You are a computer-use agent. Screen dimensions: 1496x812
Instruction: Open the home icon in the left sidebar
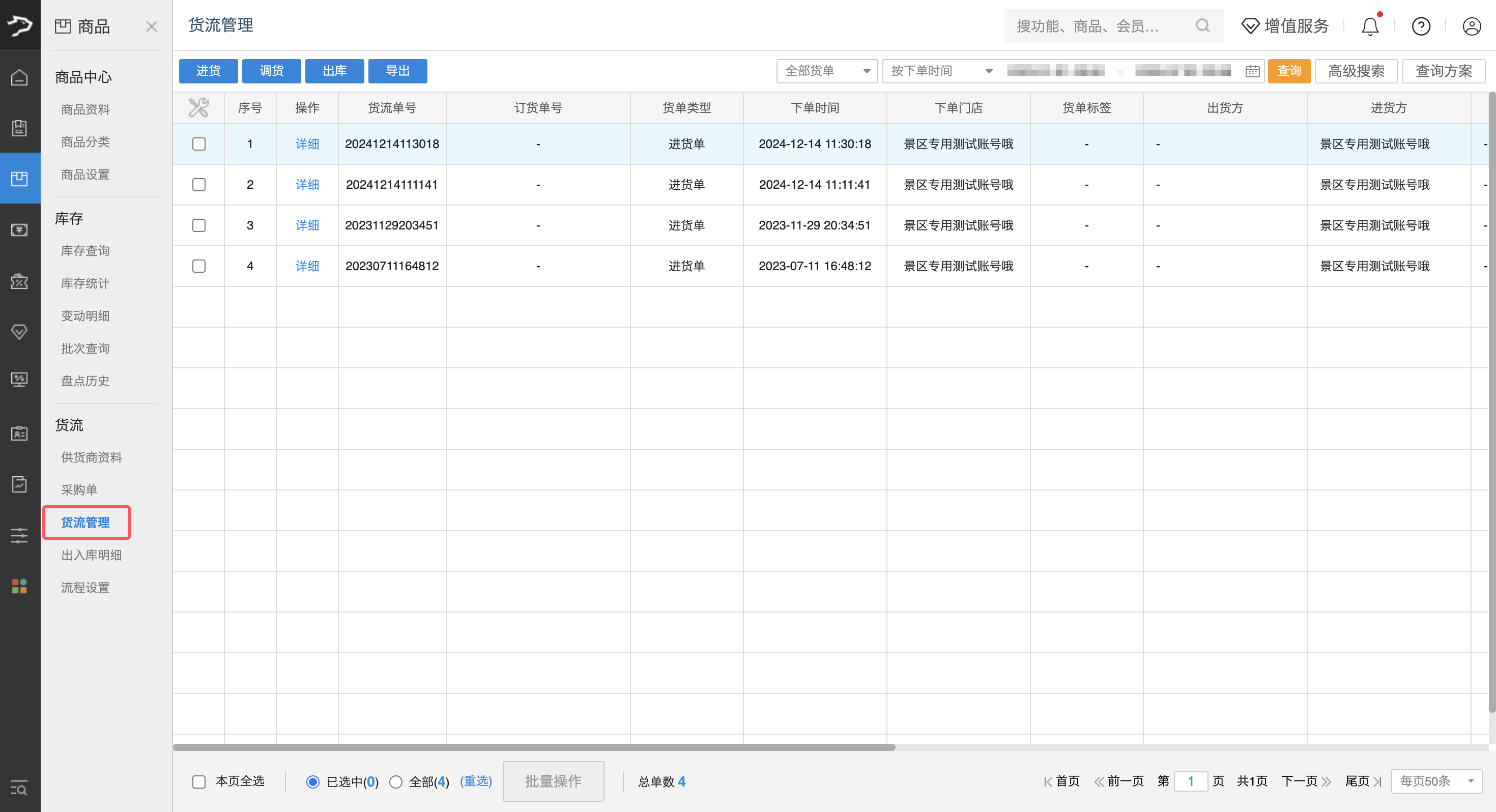click(19, 77)
